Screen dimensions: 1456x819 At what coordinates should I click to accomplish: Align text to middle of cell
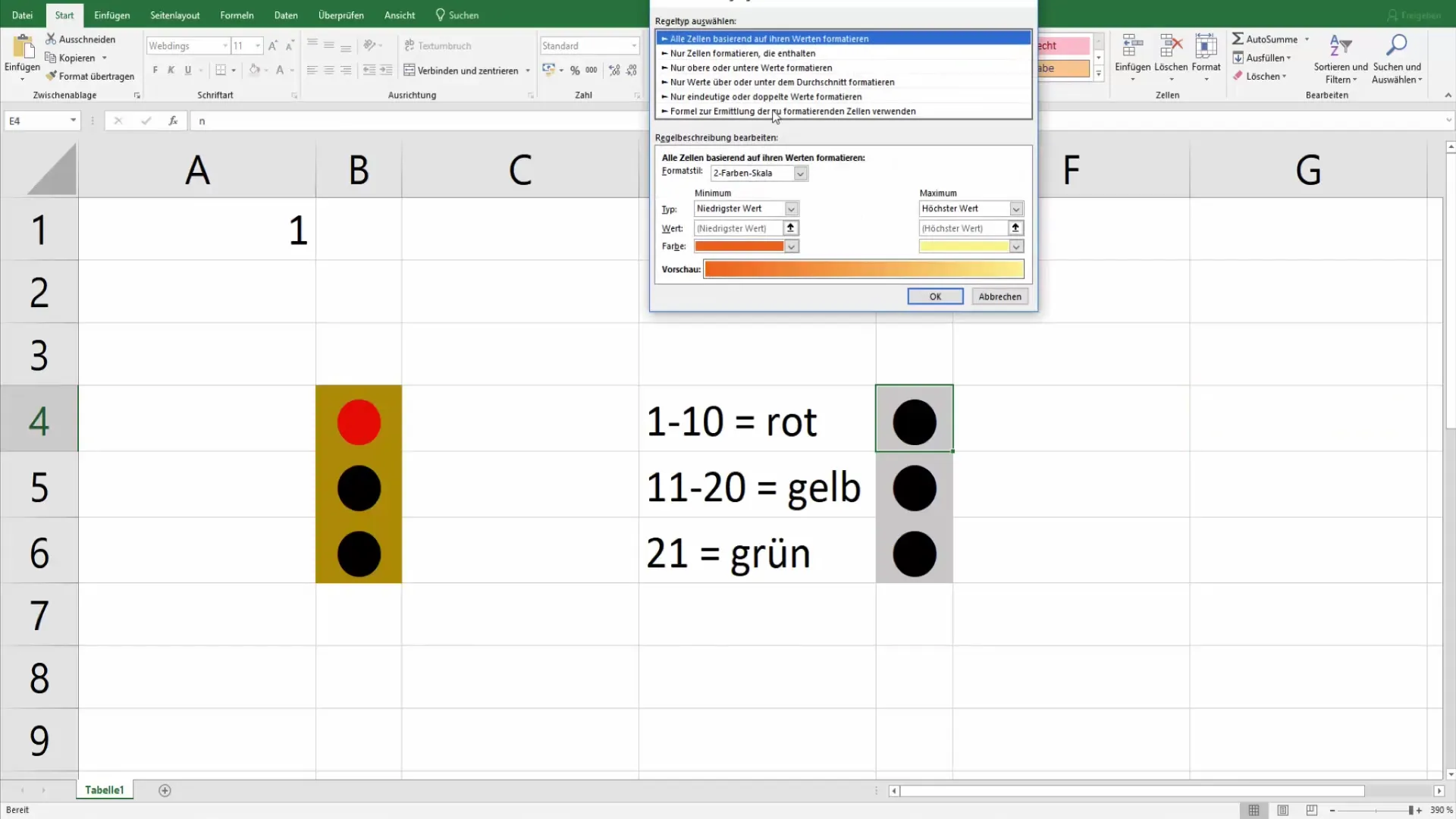coord(329,45)
